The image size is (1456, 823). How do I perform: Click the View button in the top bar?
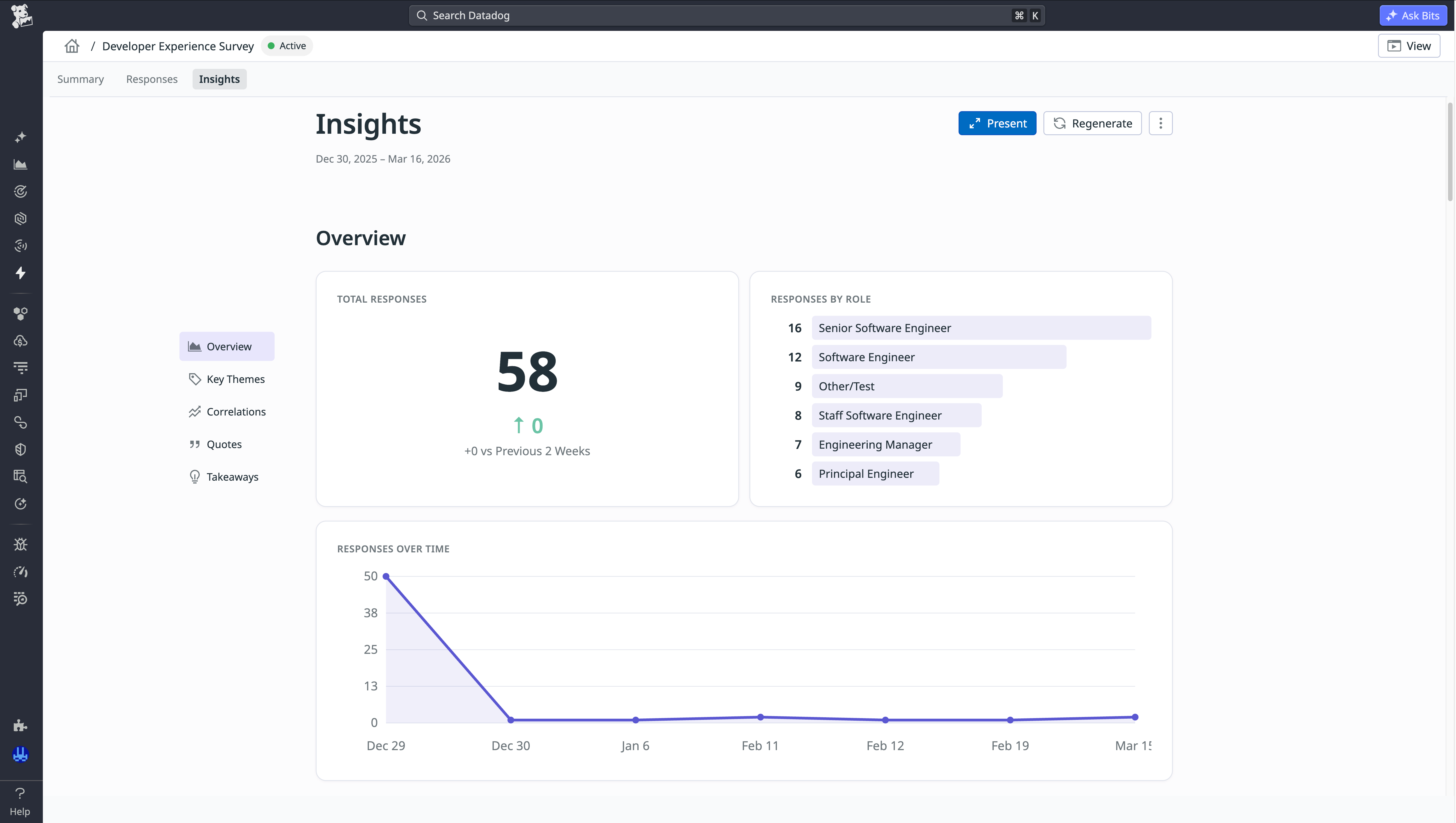pyautogui.click(x=1409, y=46)
